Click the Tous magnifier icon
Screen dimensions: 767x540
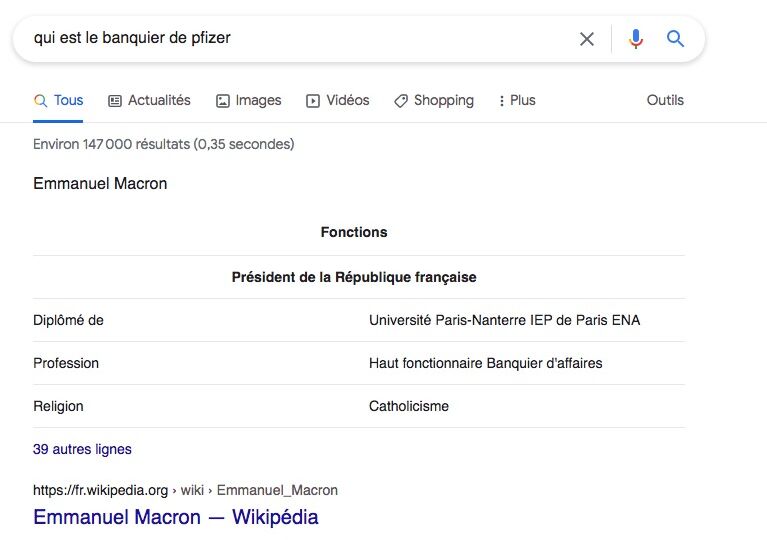(x=40, y=101)
